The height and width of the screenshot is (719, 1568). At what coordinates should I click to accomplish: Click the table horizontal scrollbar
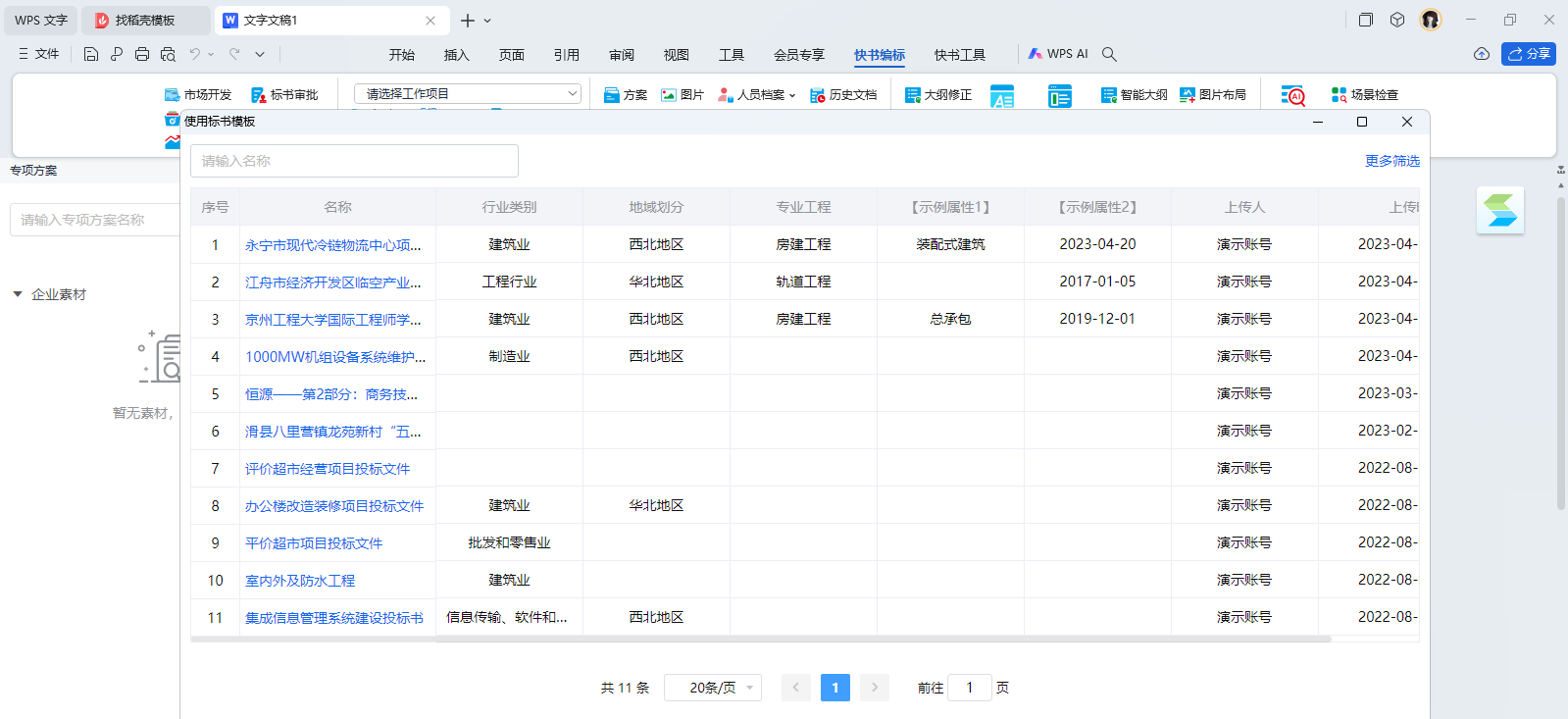point(761,639)
